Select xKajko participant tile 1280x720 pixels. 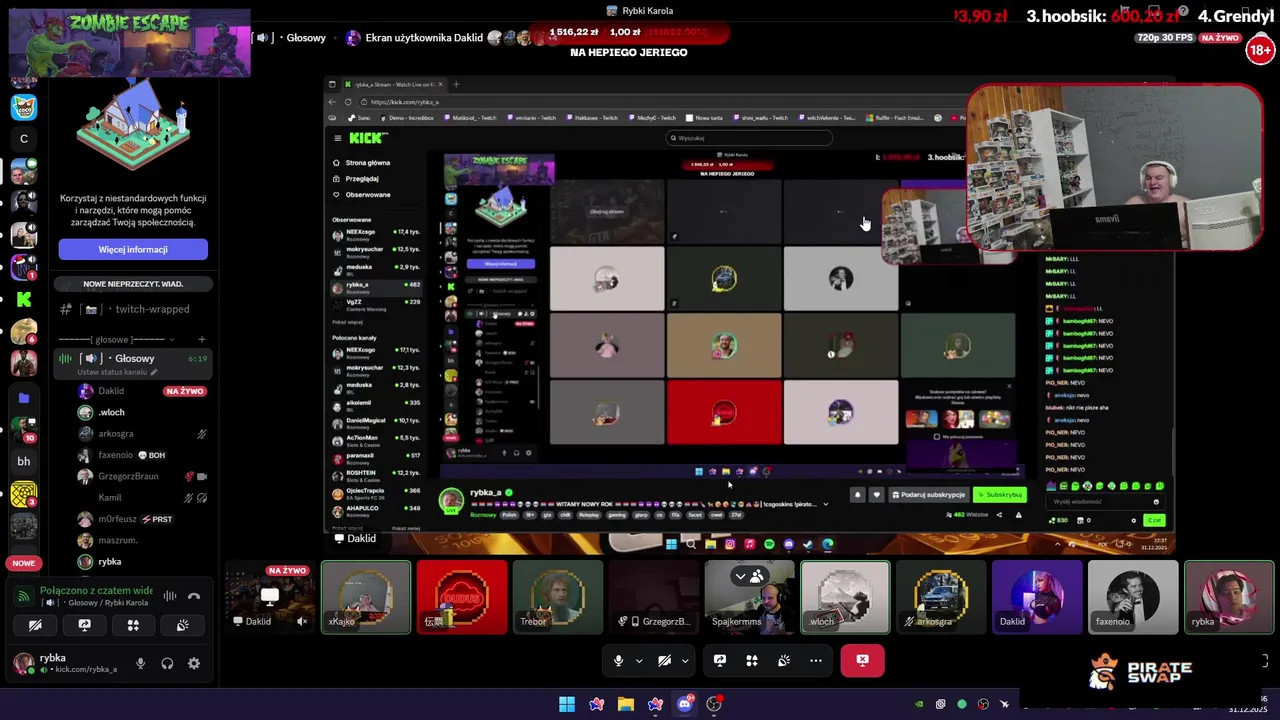tap(365, 597)
